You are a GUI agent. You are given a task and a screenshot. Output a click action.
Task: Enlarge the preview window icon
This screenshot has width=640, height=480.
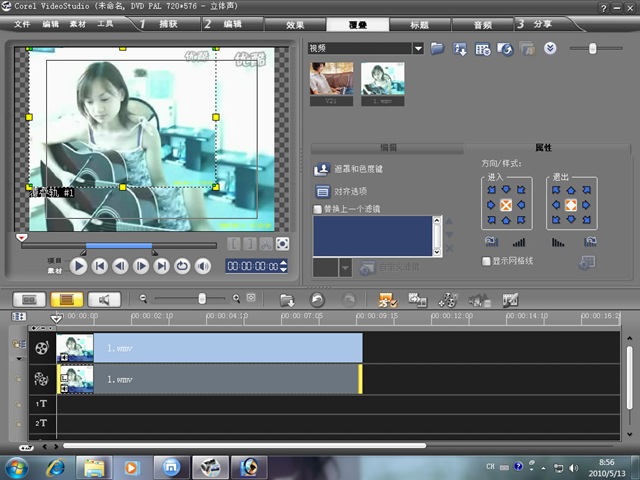[x=282, y=244]
